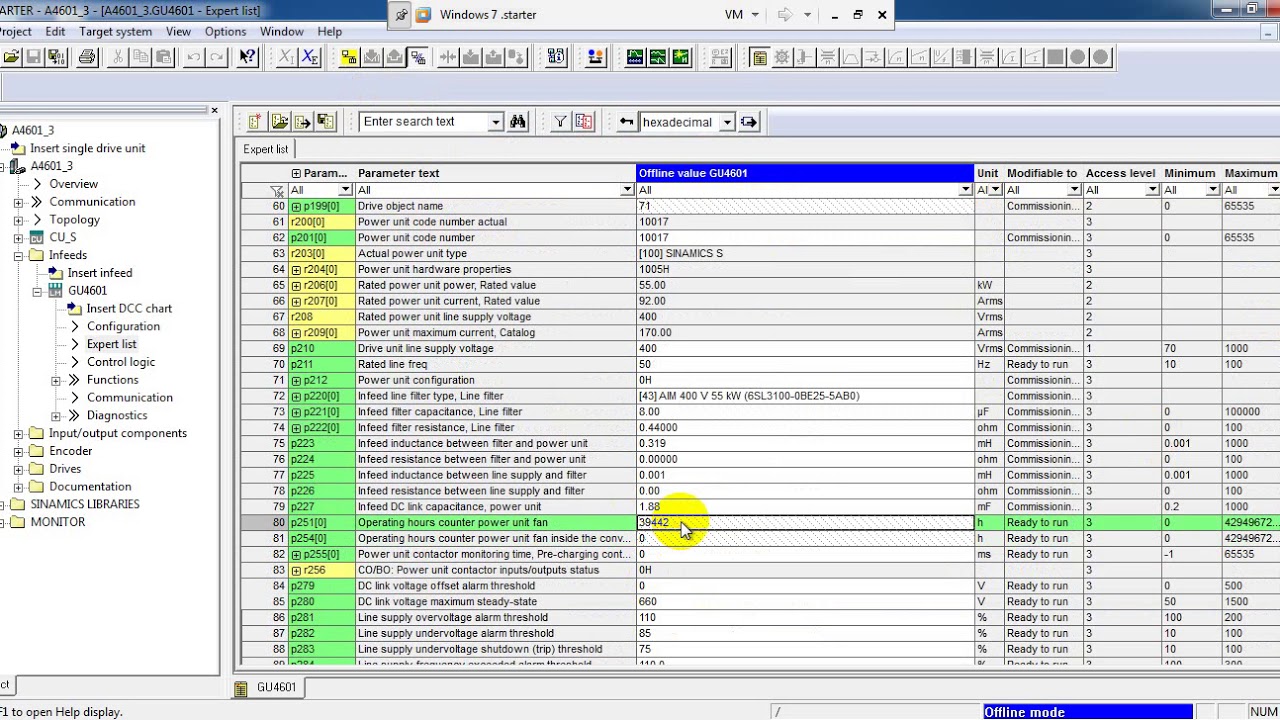Click the Expert list icon in the drive toolbar

[760, 57]
